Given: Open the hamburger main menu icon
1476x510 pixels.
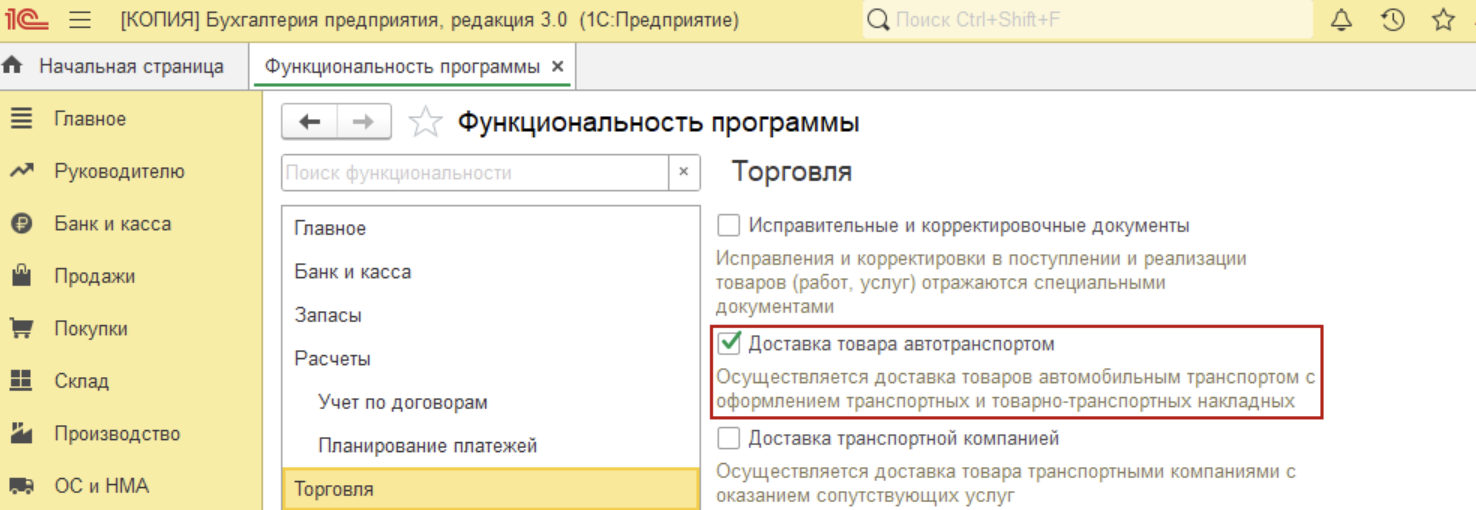Looking at the screenshot, I should pyautogui.click(x=81, y=20).
